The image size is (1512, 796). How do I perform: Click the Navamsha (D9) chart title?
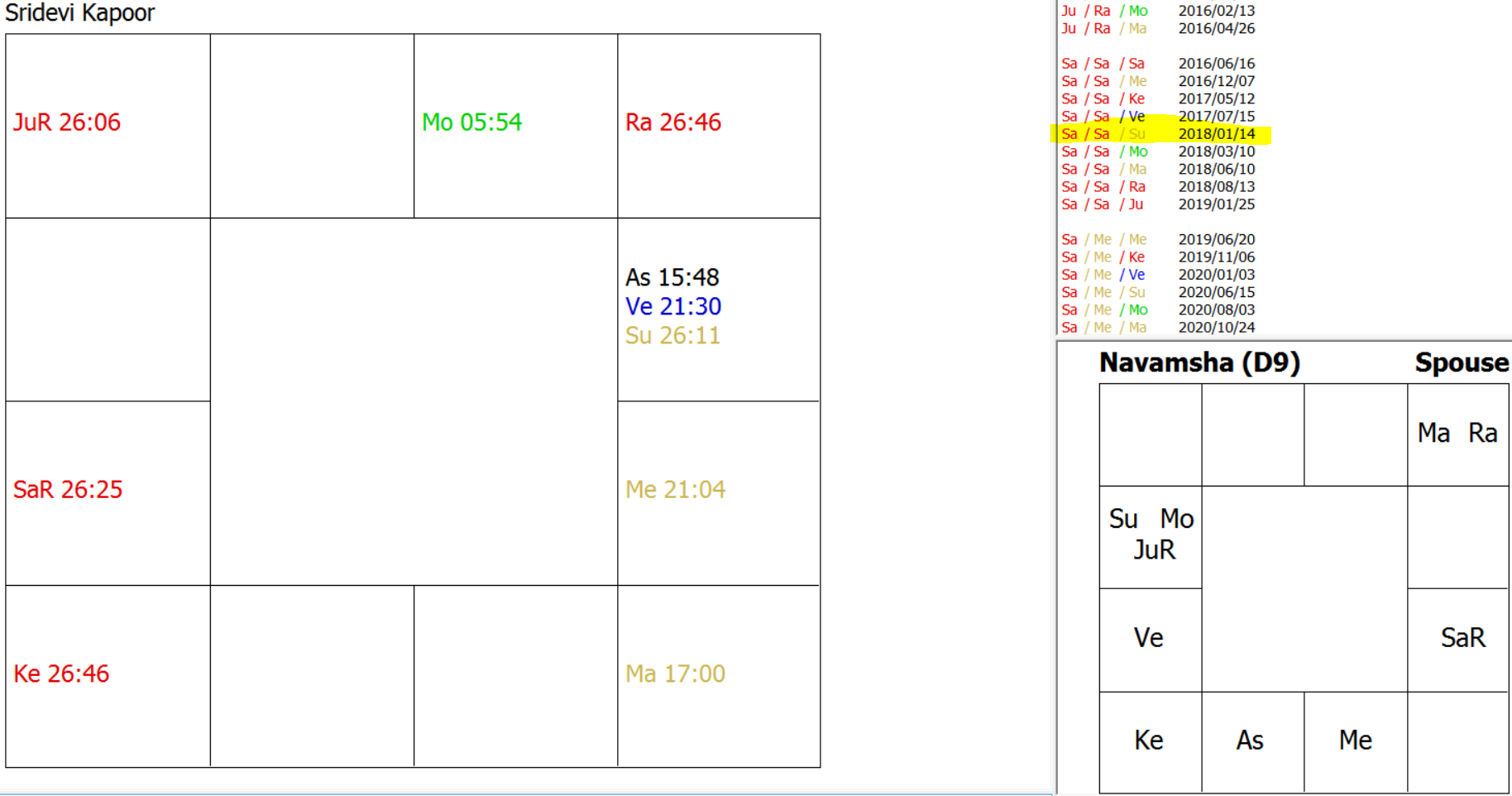[1199, 362]
